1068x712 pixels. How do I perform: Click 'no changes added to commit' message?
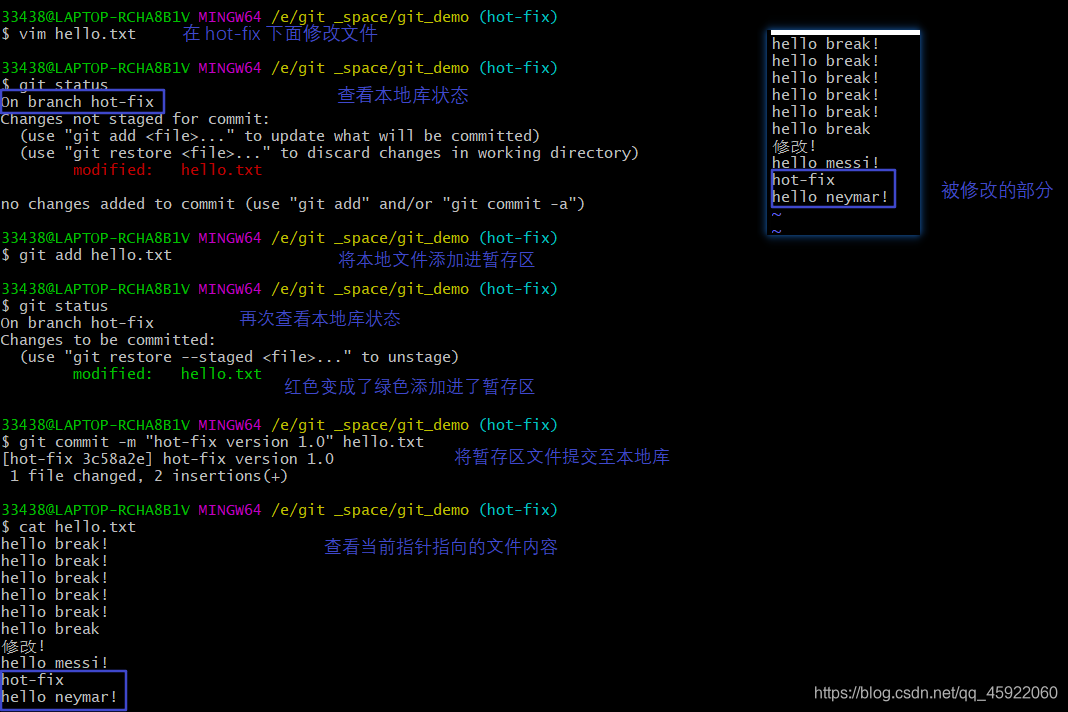point(293,204)
